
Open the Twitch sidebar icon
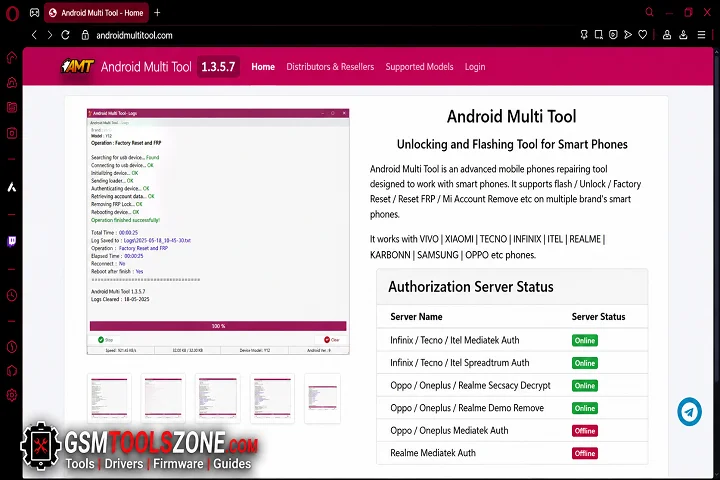(12, 242)
